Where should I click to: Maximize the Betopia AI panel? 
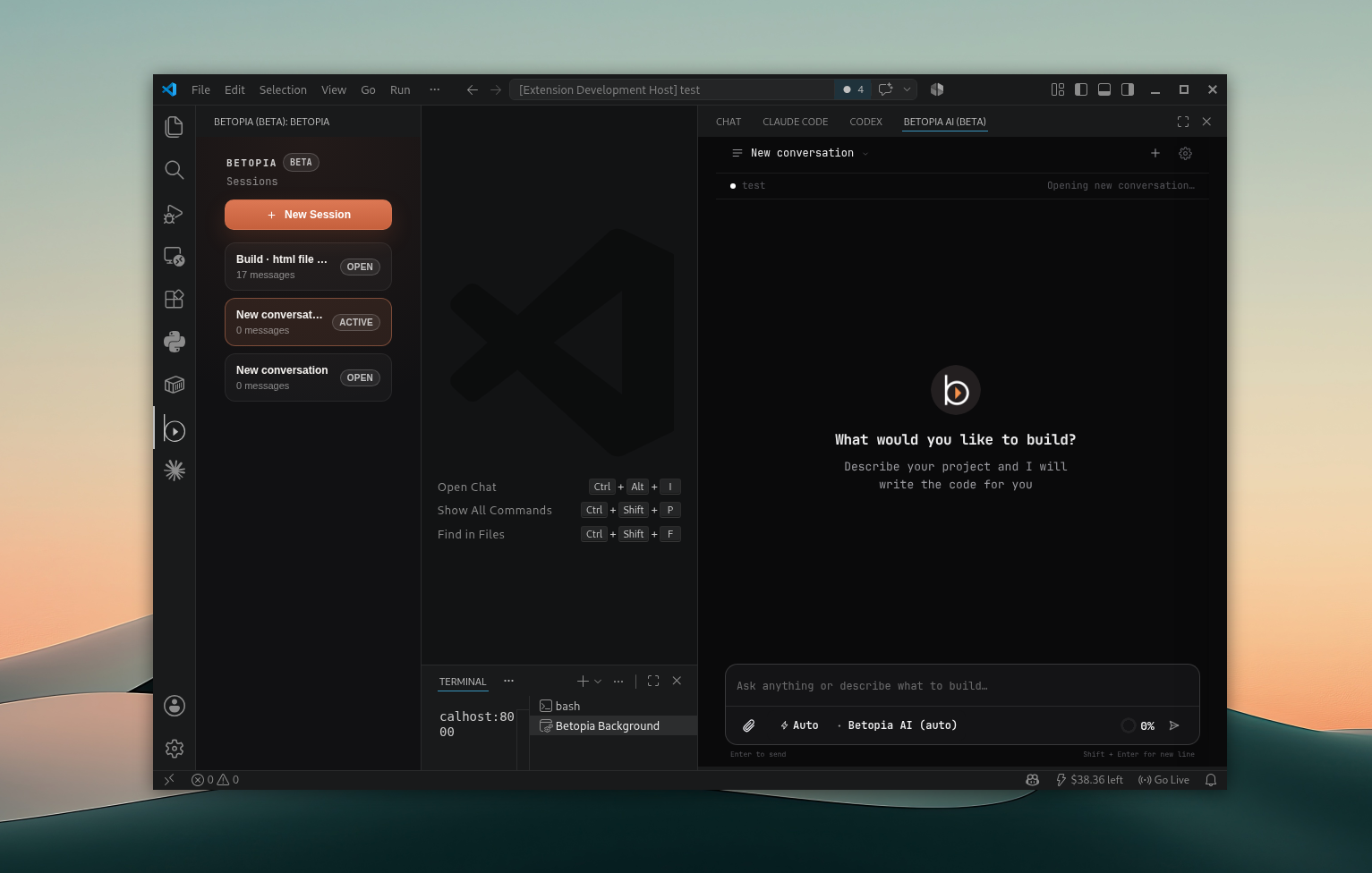(x=1183, y=122)
